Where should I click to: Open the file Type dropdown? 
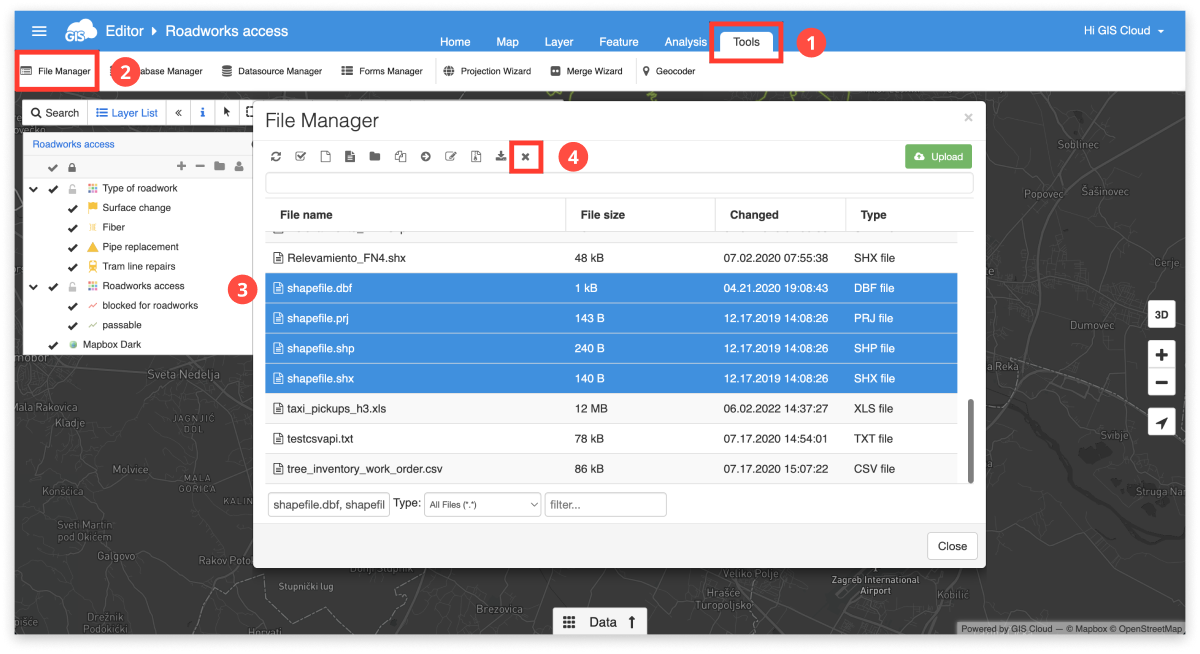coord(482,504)
